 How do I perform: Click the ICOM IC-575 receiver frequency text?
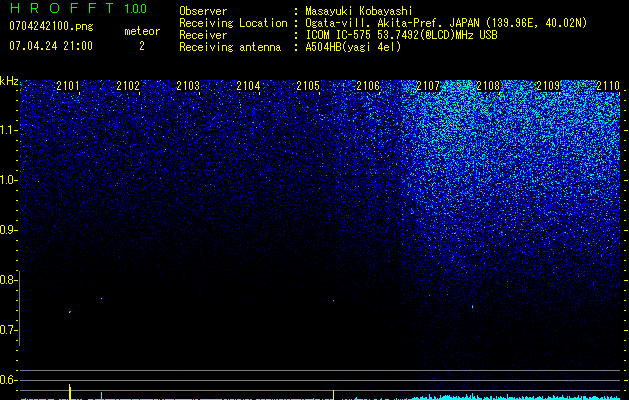pyautogui.click(x=401, y=35)
